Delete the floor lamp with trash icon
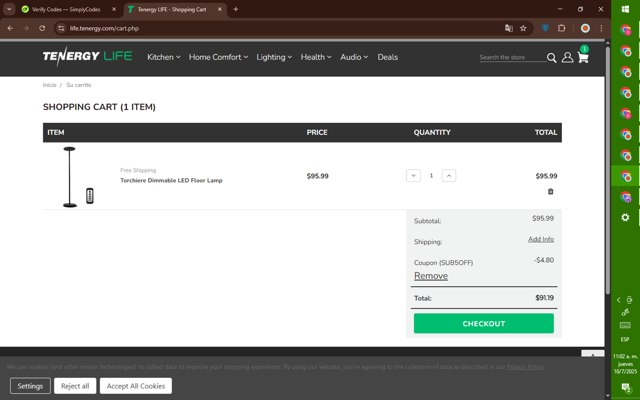640x400 pixels. (x=550, y=191)
